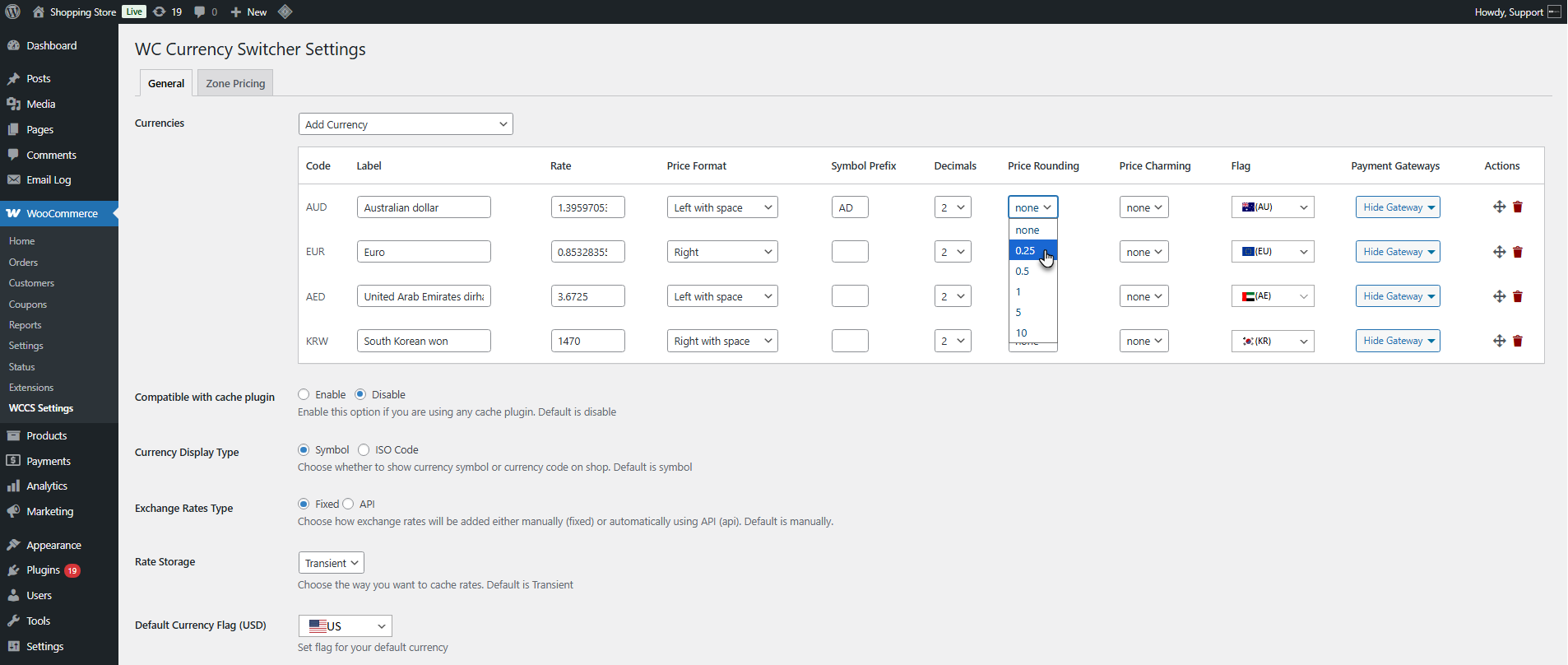The width and height of the screenshot is (1568, 665).
Task: Open Price Format dropdown for Euro
Action: [x=722, y=252]
